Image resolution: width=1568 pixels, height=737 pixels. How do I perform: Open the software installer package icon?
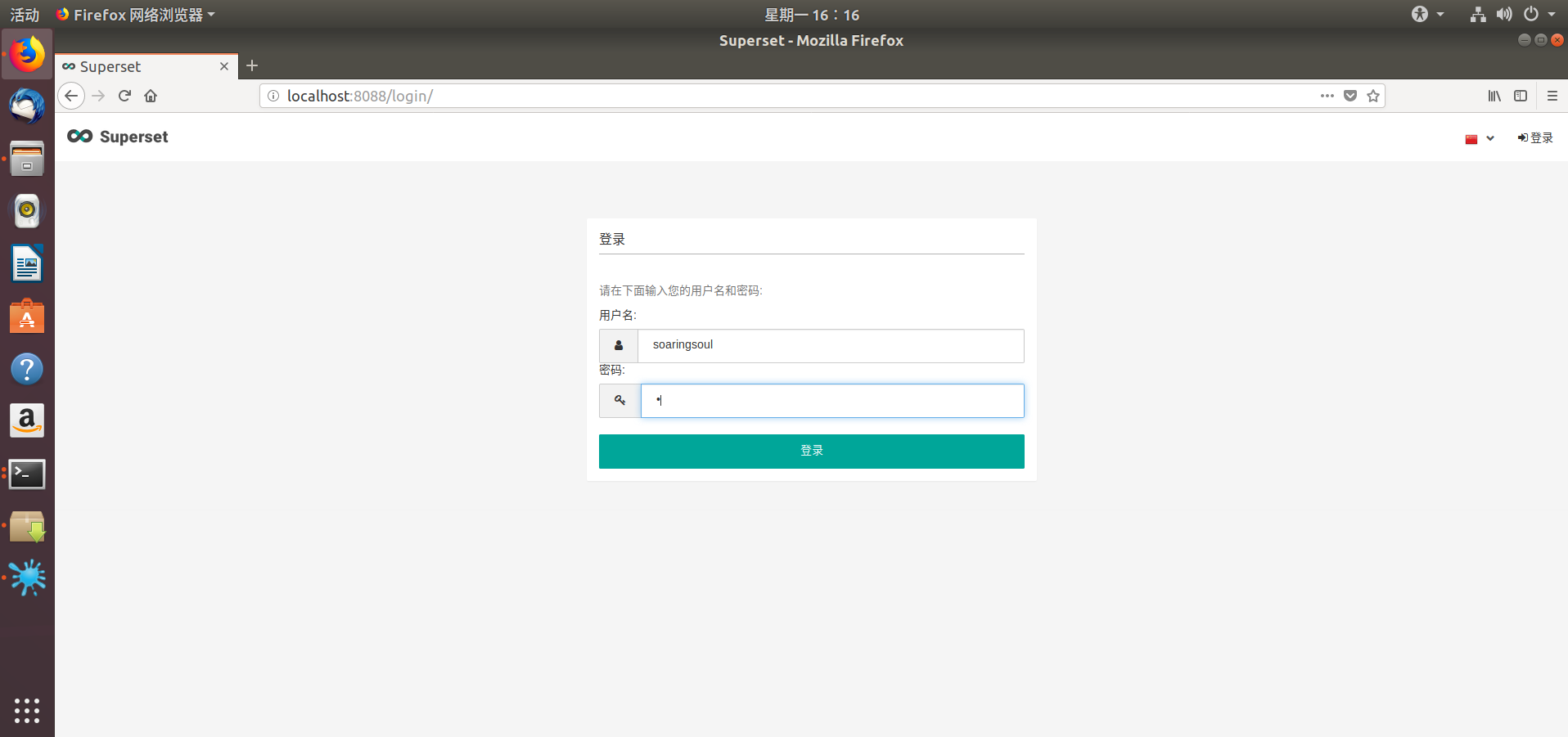[x=27, y=526]
